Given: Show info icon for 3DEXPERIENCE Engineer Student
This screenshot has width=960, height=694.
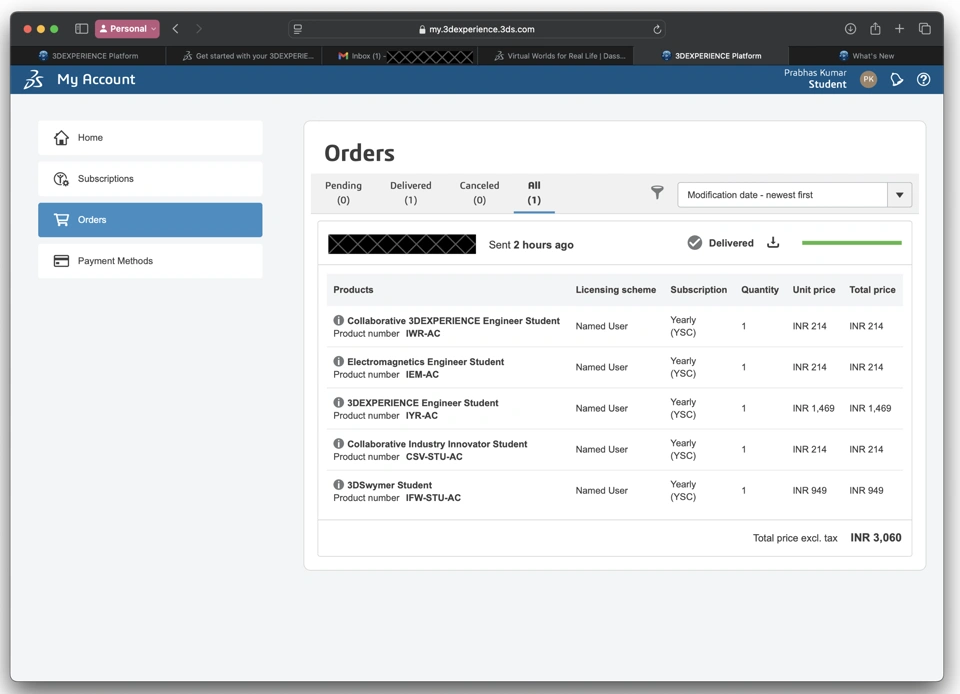Looking at the screenshot, I should coord(338,402).
